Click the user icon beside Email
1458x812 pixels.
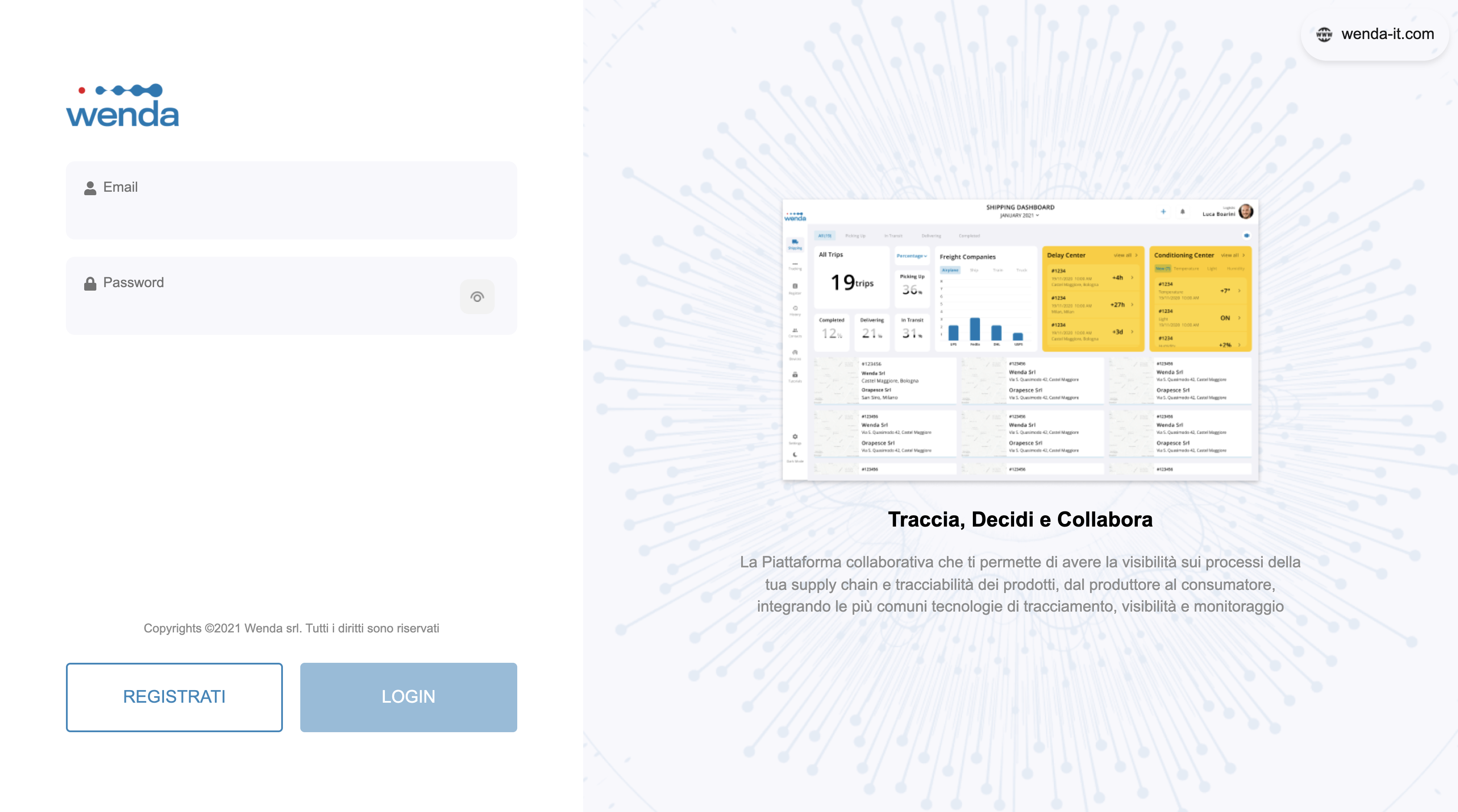[90, 188]
